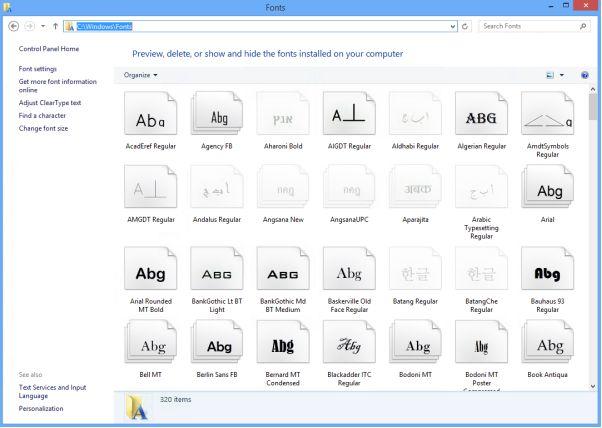
Task: Click the Bernard MT Condensed font icon
Action: click(283, 342)
